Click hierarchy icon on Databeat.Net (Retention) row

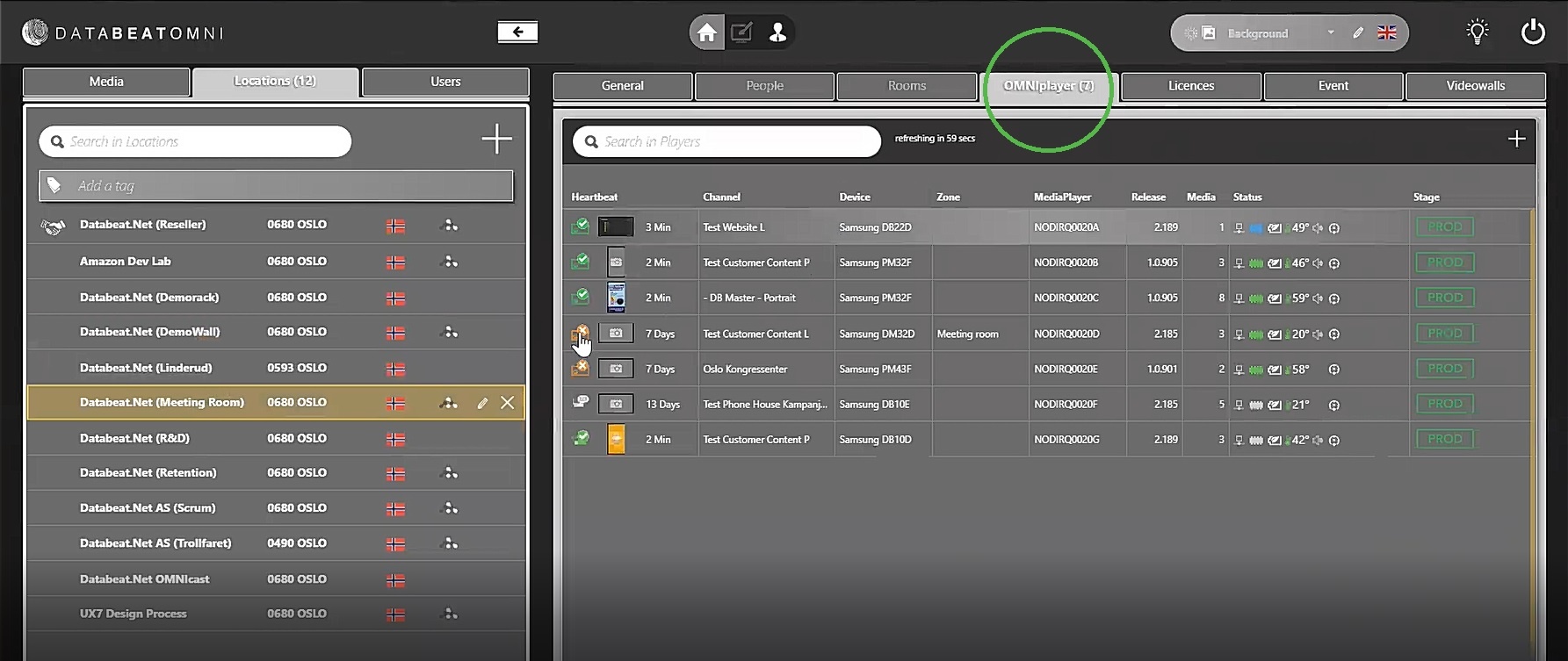(450, 473)
